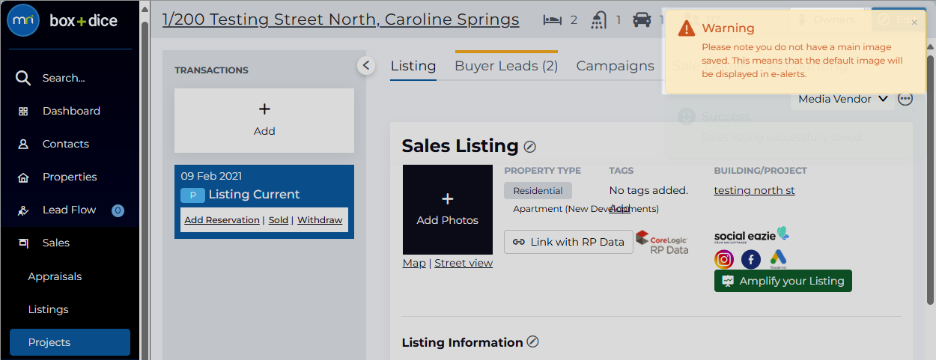Edit Listing Information with pencil icon
936x360 pixels.
click(533, 341)
